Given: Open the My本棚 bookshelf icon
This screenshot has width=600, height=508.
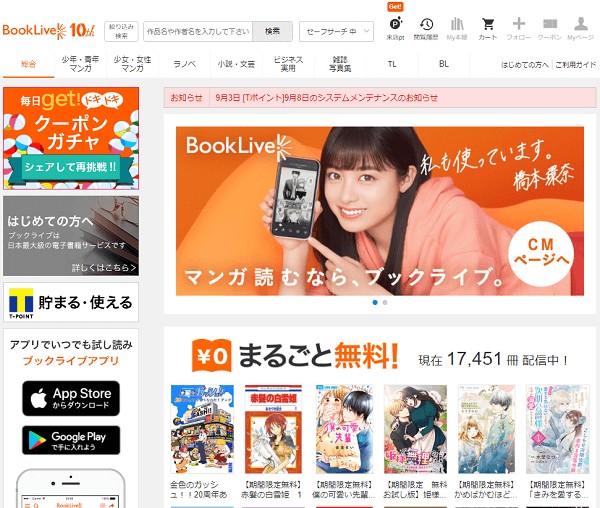Looking at the screenshot, I should [457, 27].
